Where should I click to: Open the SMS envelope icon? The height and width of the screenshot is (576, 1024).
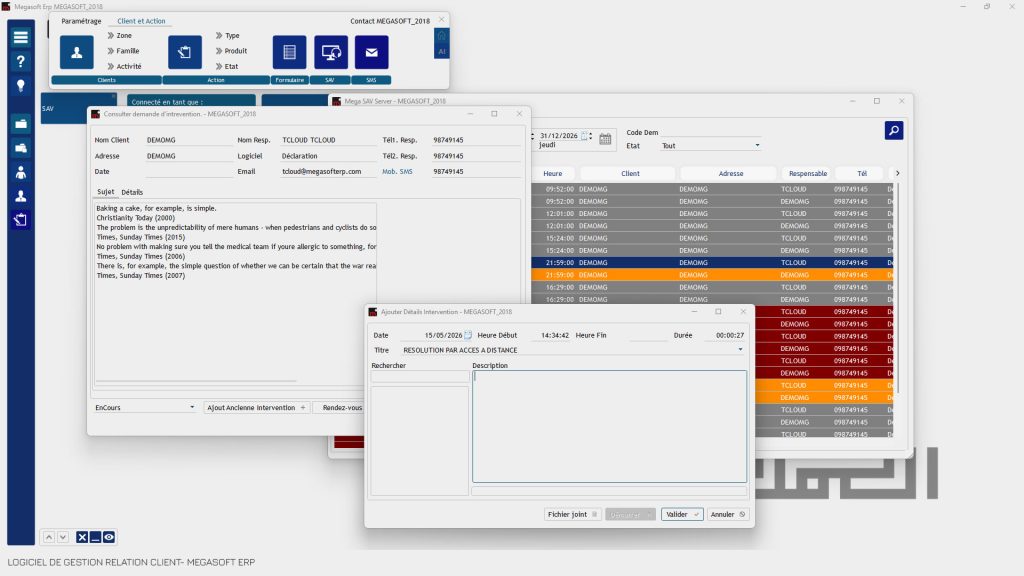(372, 52)
